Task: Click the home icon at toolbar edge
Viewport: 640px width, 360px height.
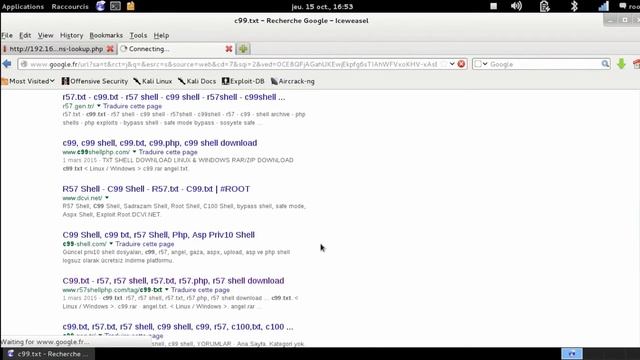Action: 636,64
